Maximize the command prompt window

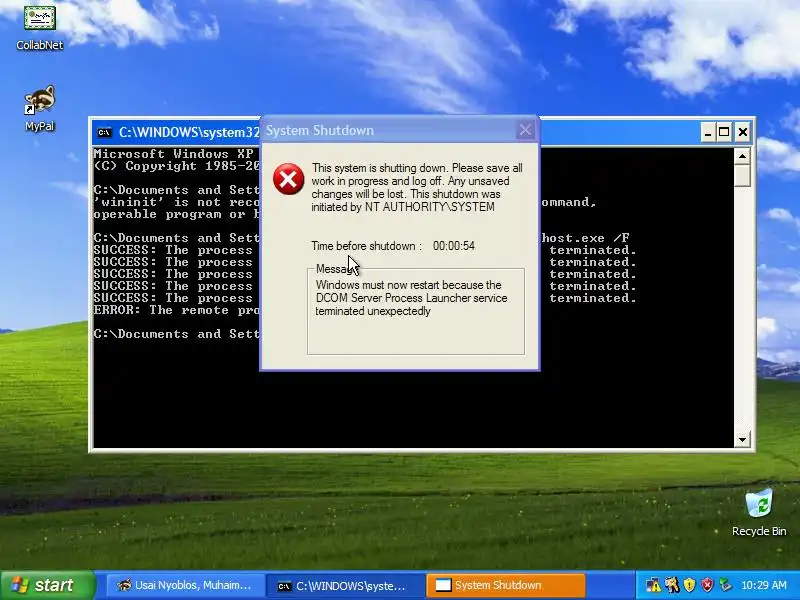tap(724, 133)
